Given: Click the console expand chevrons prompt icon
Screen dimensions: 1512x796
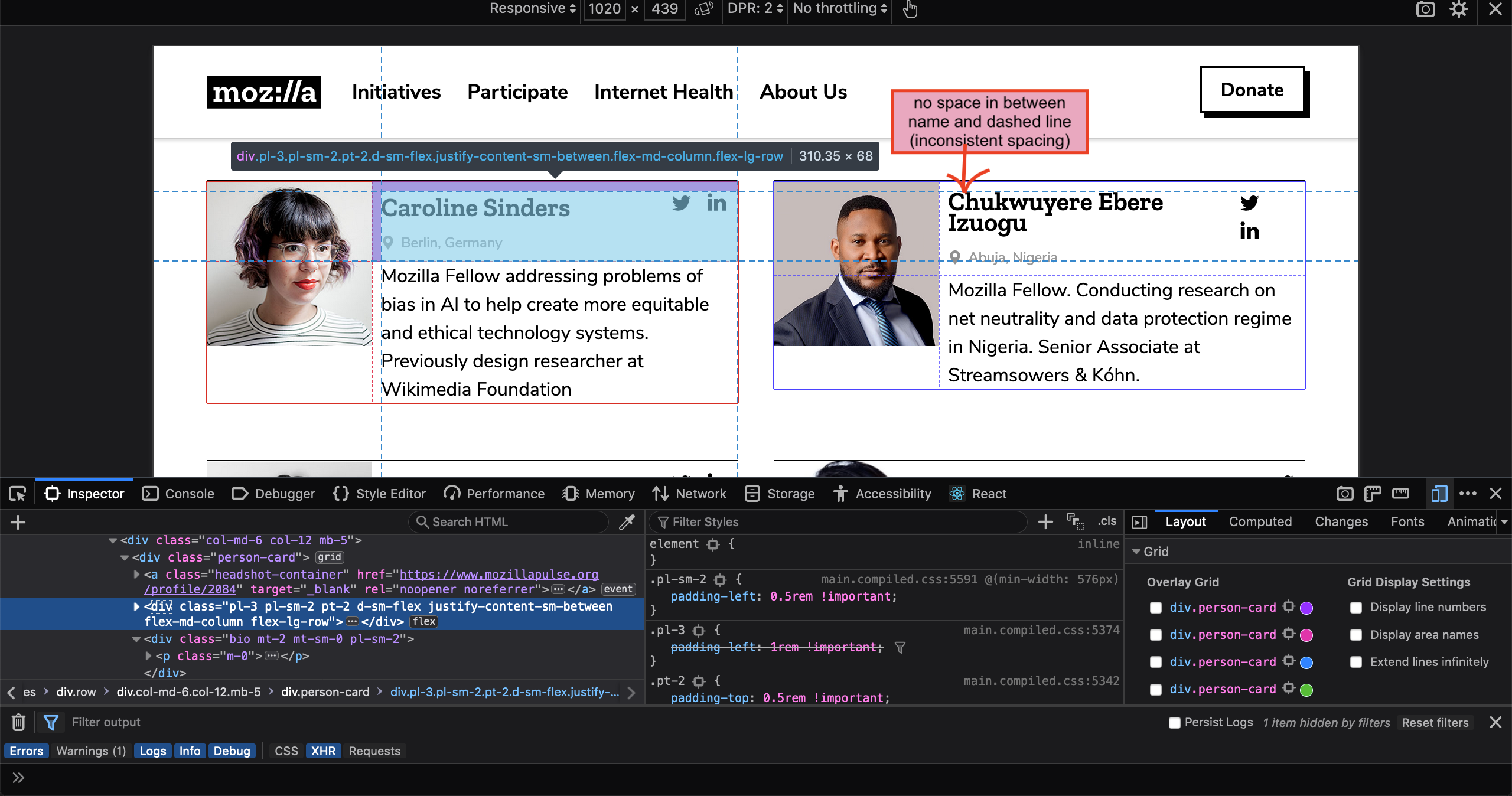Looking at the screenshot, I should [18, 777].
